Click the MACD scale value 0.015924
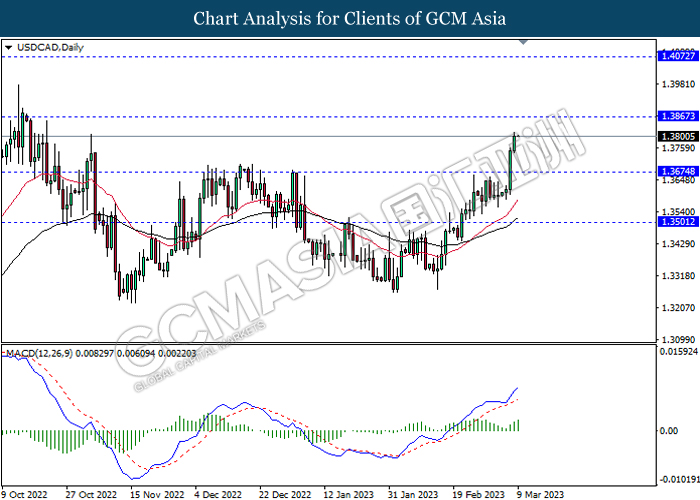Screen dimensions: 700x500 [679, 352]
